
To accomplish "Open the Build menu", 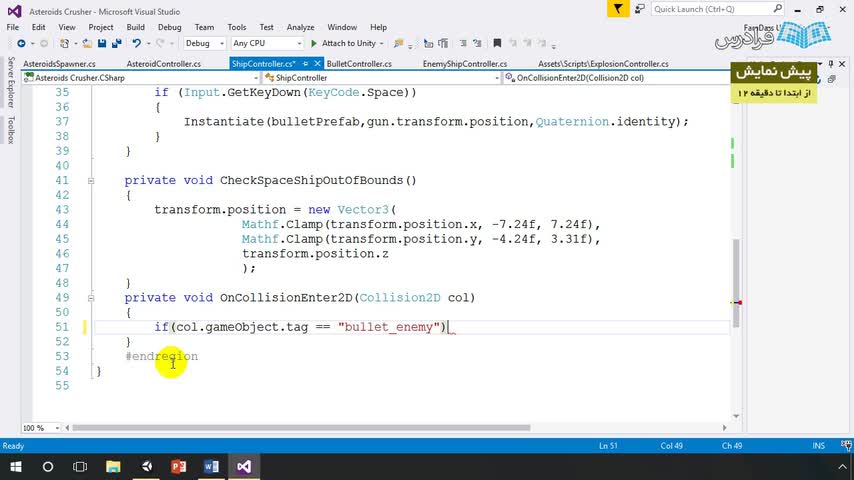I will [136, 27].
